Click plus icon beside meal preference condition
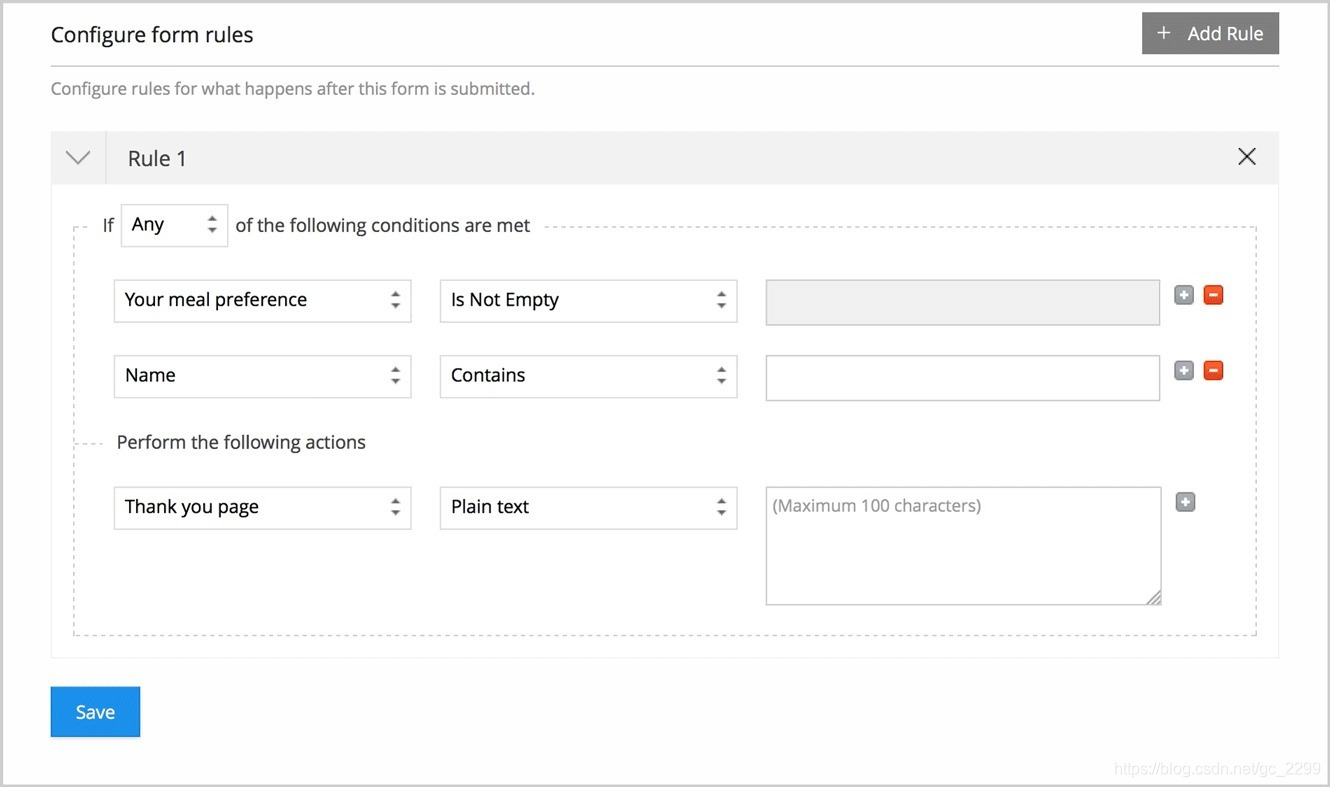 coord(1184,295)
